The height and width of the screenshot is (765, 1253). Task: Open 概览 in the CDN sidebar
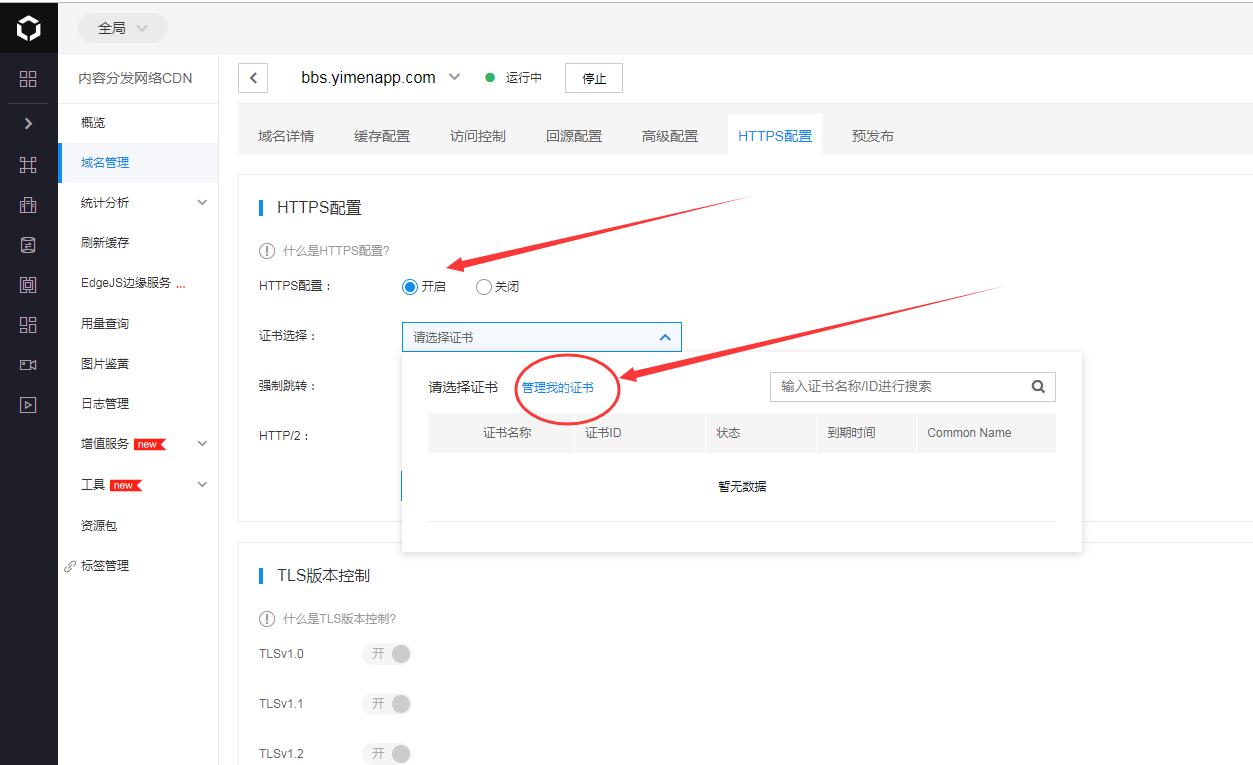click(x=93, y=123)
